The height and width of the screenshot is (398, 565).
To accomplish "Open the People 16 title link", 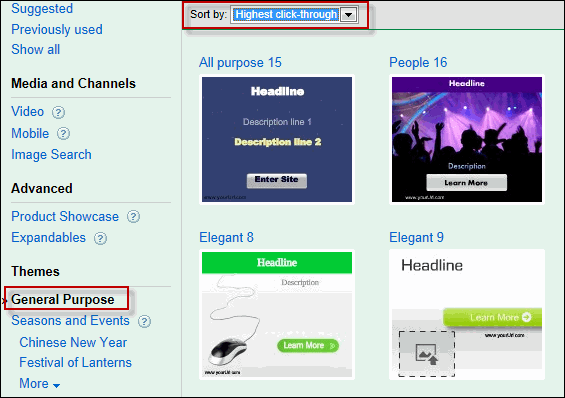I will coord(418,62).
